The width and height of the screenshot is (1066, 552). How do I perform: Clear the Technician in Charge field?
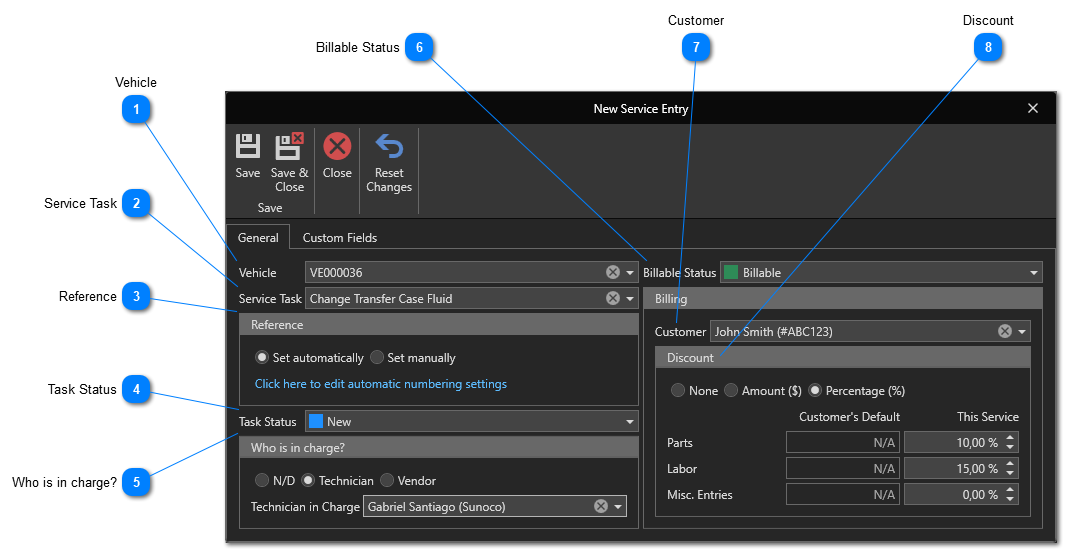tap(600, 506)
